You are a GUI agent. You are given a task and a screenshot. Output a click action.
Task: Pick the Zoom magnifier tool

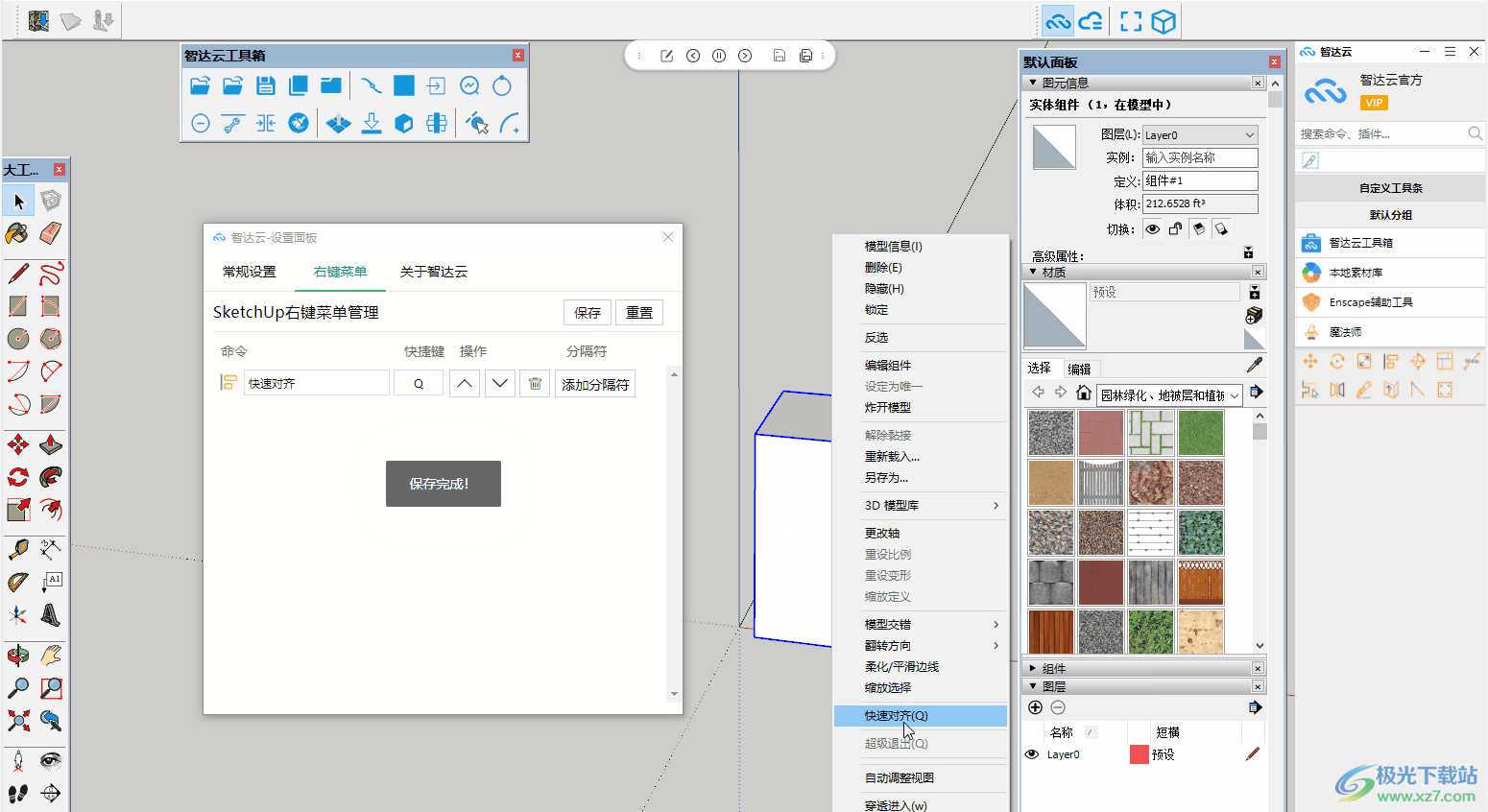point(18,688)
